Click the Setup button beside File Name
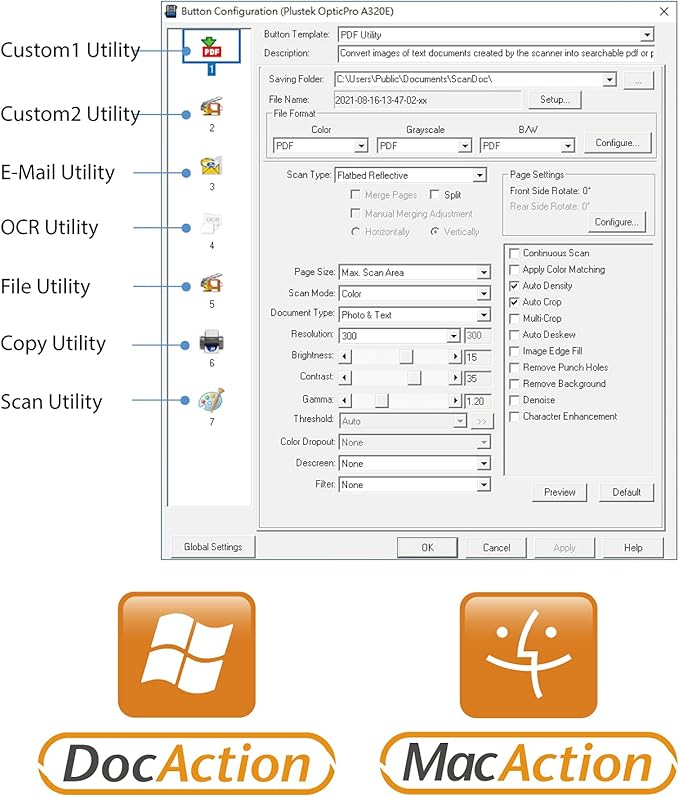This screenshot has width=679, height=797. (x=554, y=100)
